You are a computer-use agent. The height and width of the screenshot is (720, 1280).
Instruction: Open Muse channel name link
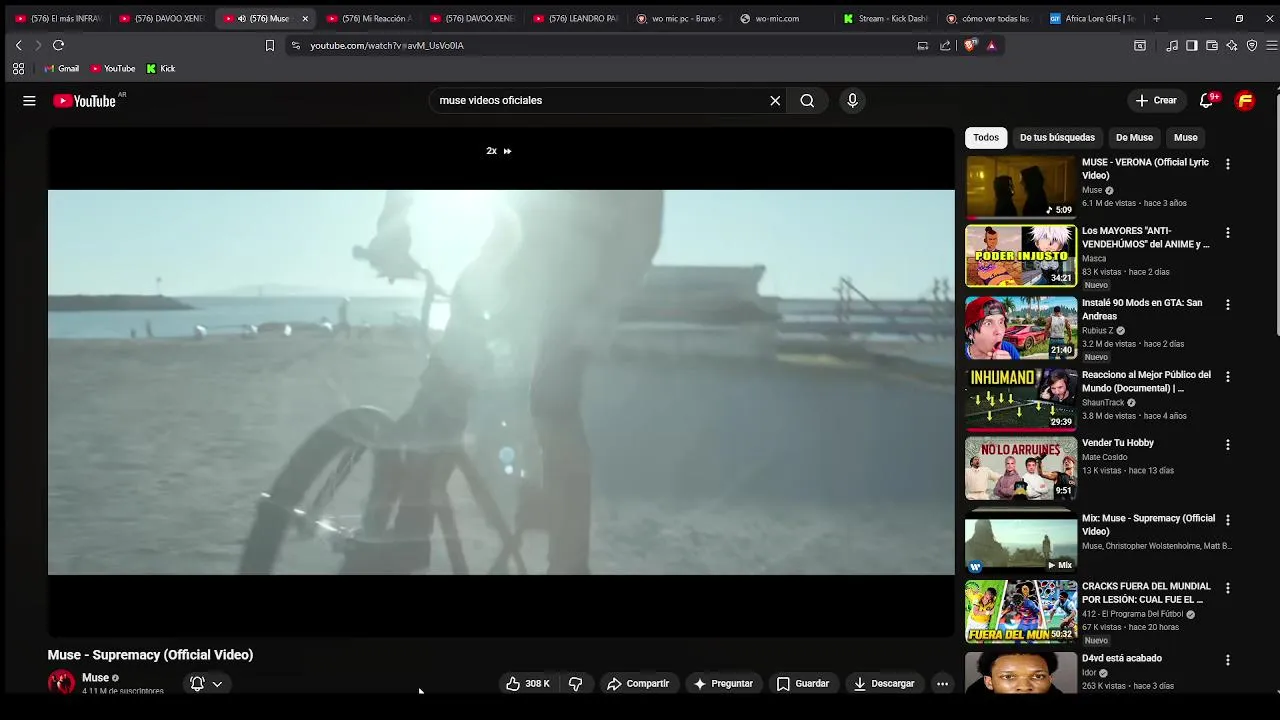pyautogui.click(x=95, y=678)
